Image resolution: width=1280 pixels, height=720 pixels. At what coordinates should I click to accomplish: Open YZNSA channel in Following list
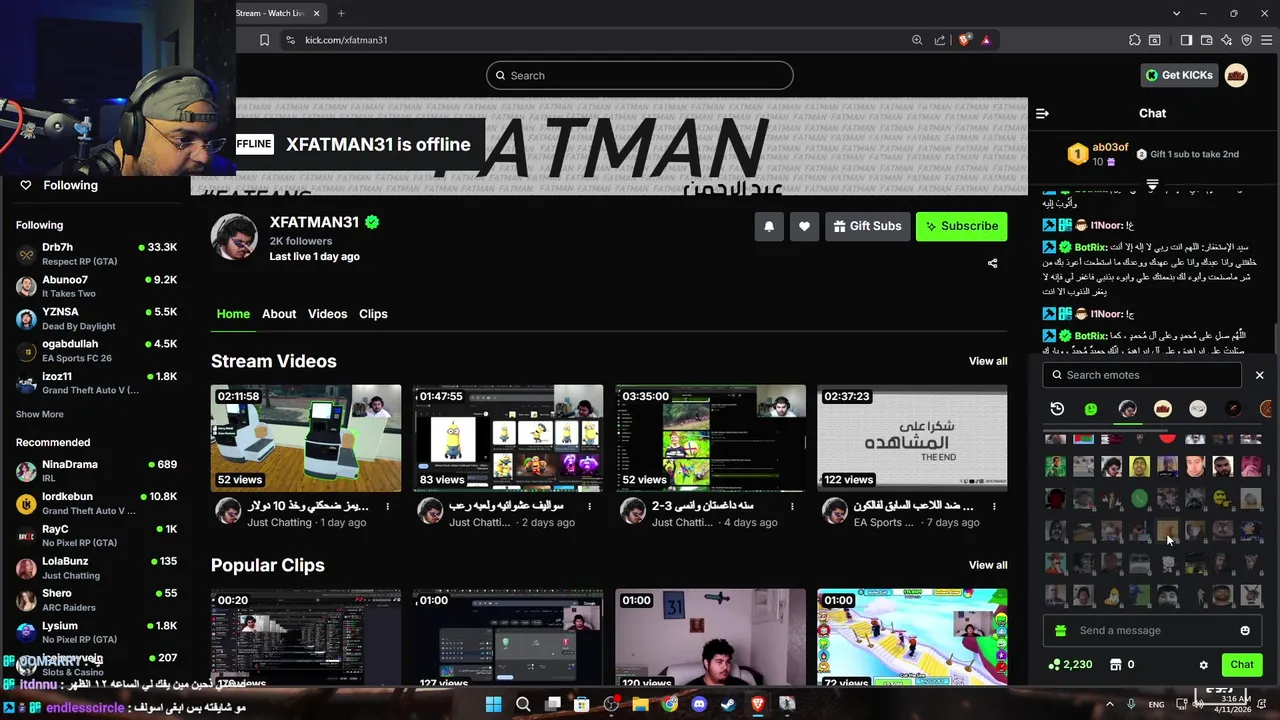point(96,318)
